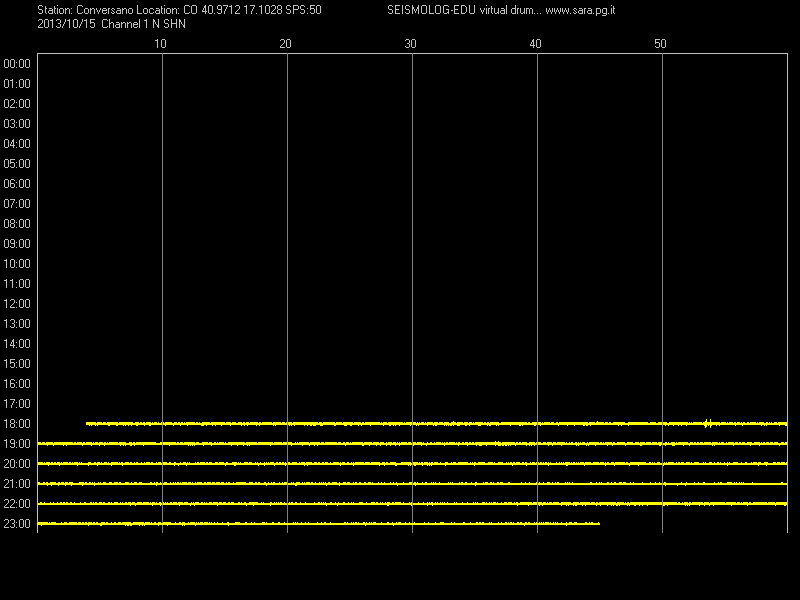Click the SEISMOLOG-EDU virtual drum title
The image size is (800, 600).
click(x=464, y=10)
